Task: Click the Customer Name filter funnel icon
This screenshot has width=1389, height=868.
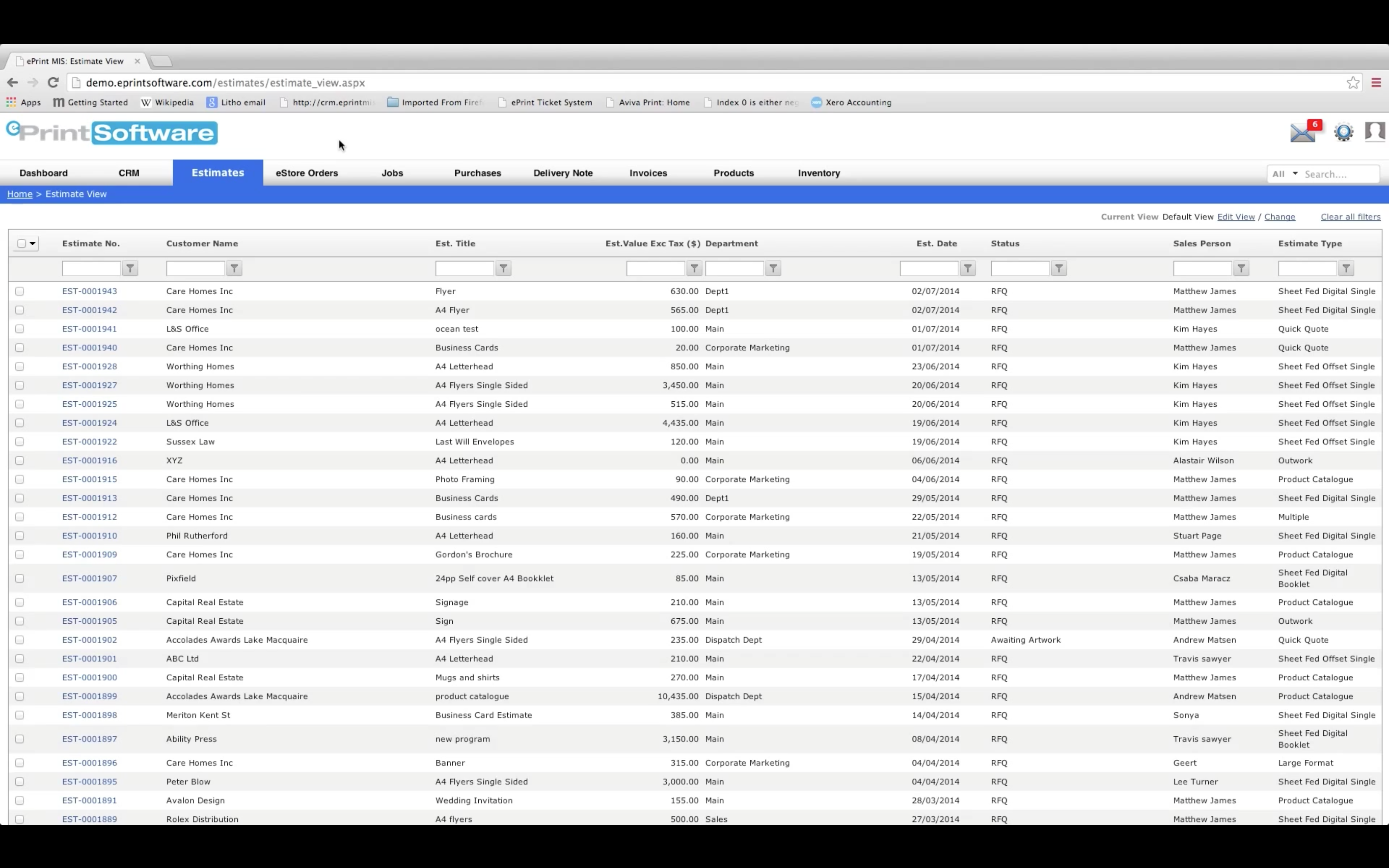Action: tap(234, 268)
